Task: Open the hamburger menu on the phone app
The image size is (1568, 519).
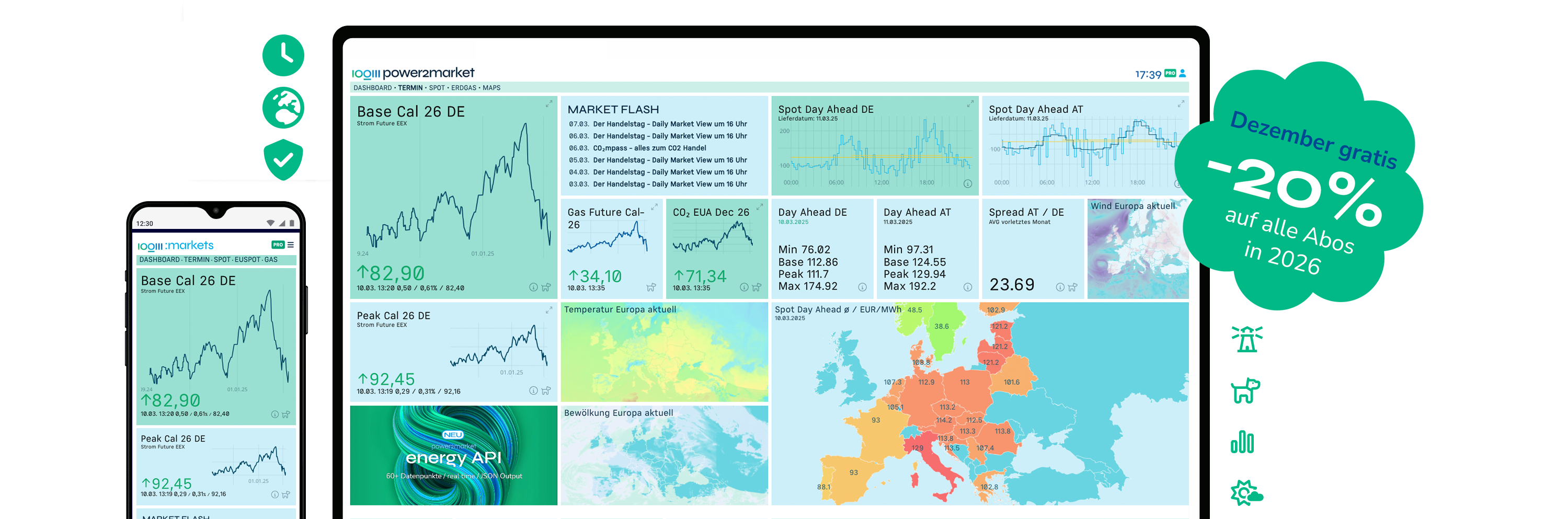Action: tap(290, 245)
